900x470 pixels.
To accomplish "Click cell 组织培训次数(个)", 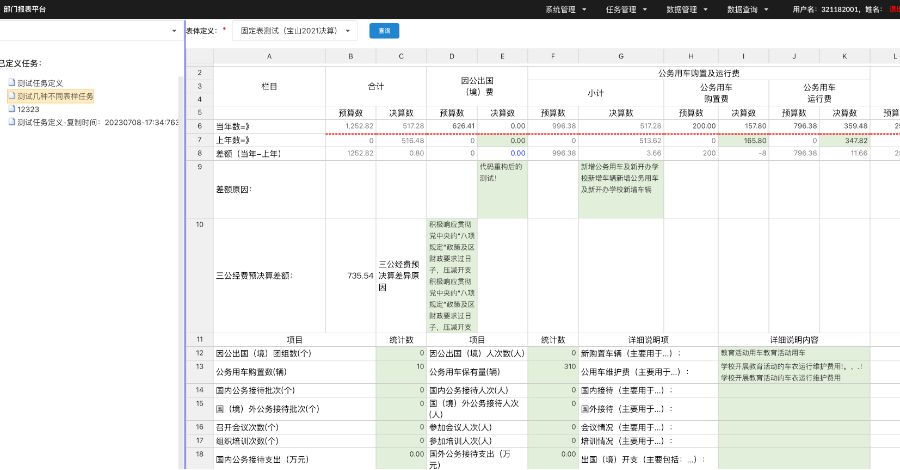I will click(x=294, y=441).
